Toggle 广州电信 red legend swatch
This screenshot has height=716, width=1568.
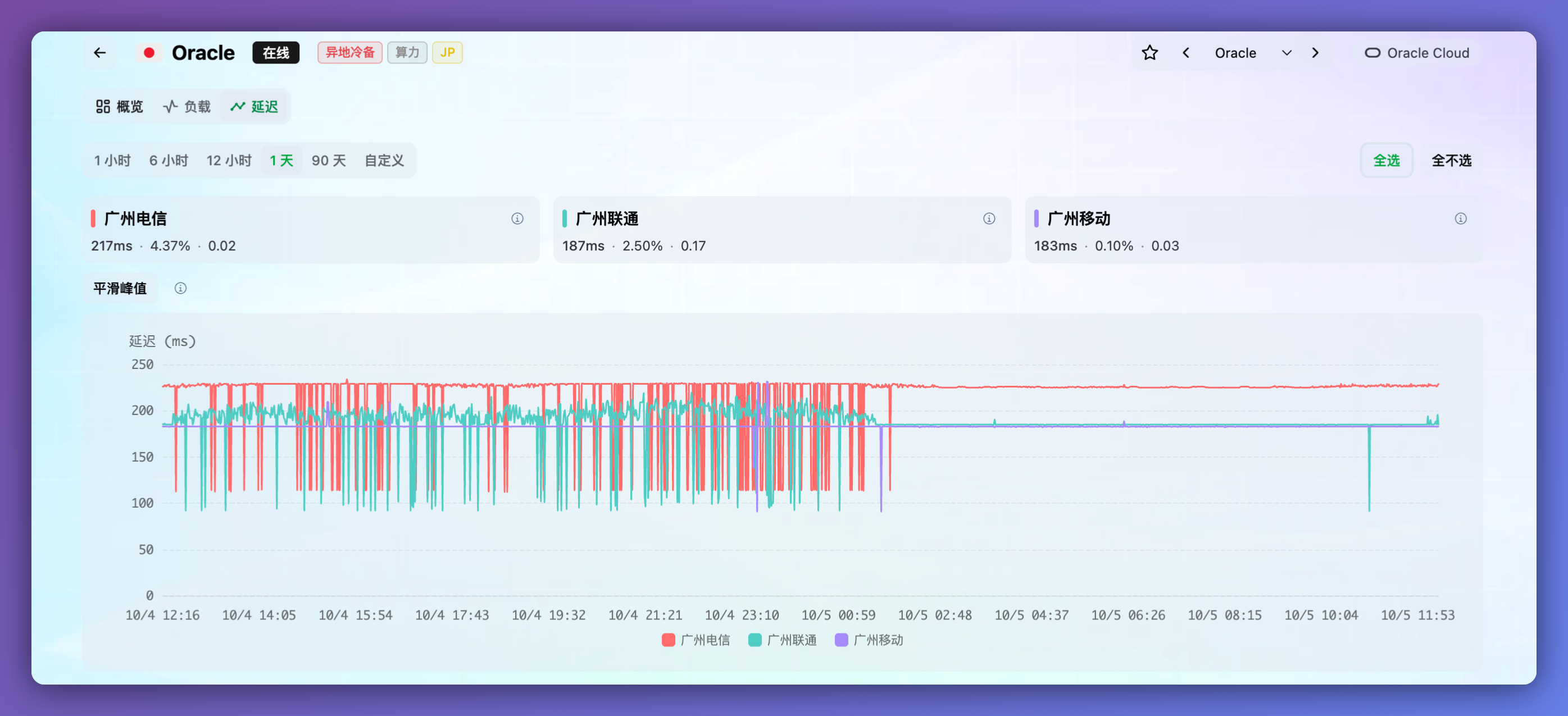[x=669, y=640]
